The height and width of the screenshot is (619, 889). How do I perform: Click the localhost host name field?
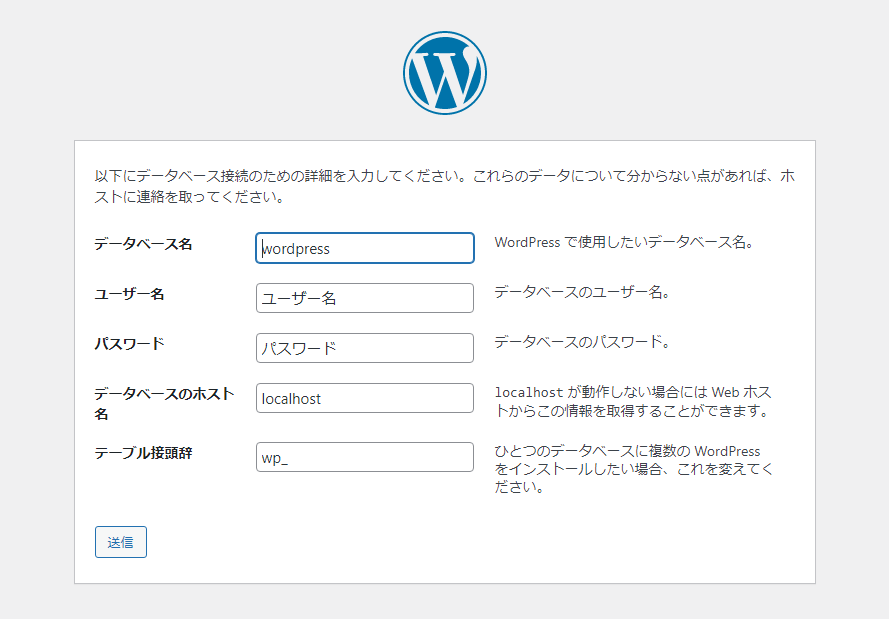[365, 398]
